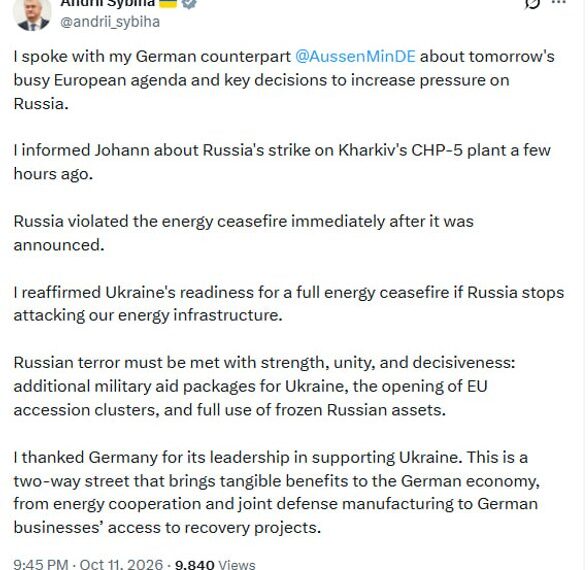The image size is (588, 570).
Task: Click the paragraph about Kharkiv's CHP-5 plant
Action: point(282,162)
